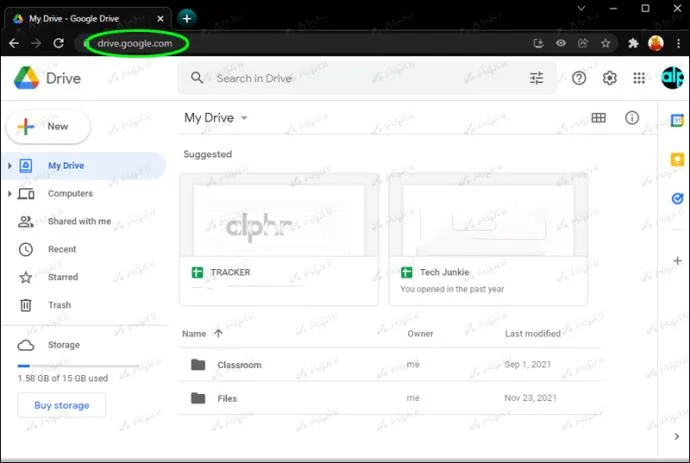Go forward in browser

pos(37,43)
